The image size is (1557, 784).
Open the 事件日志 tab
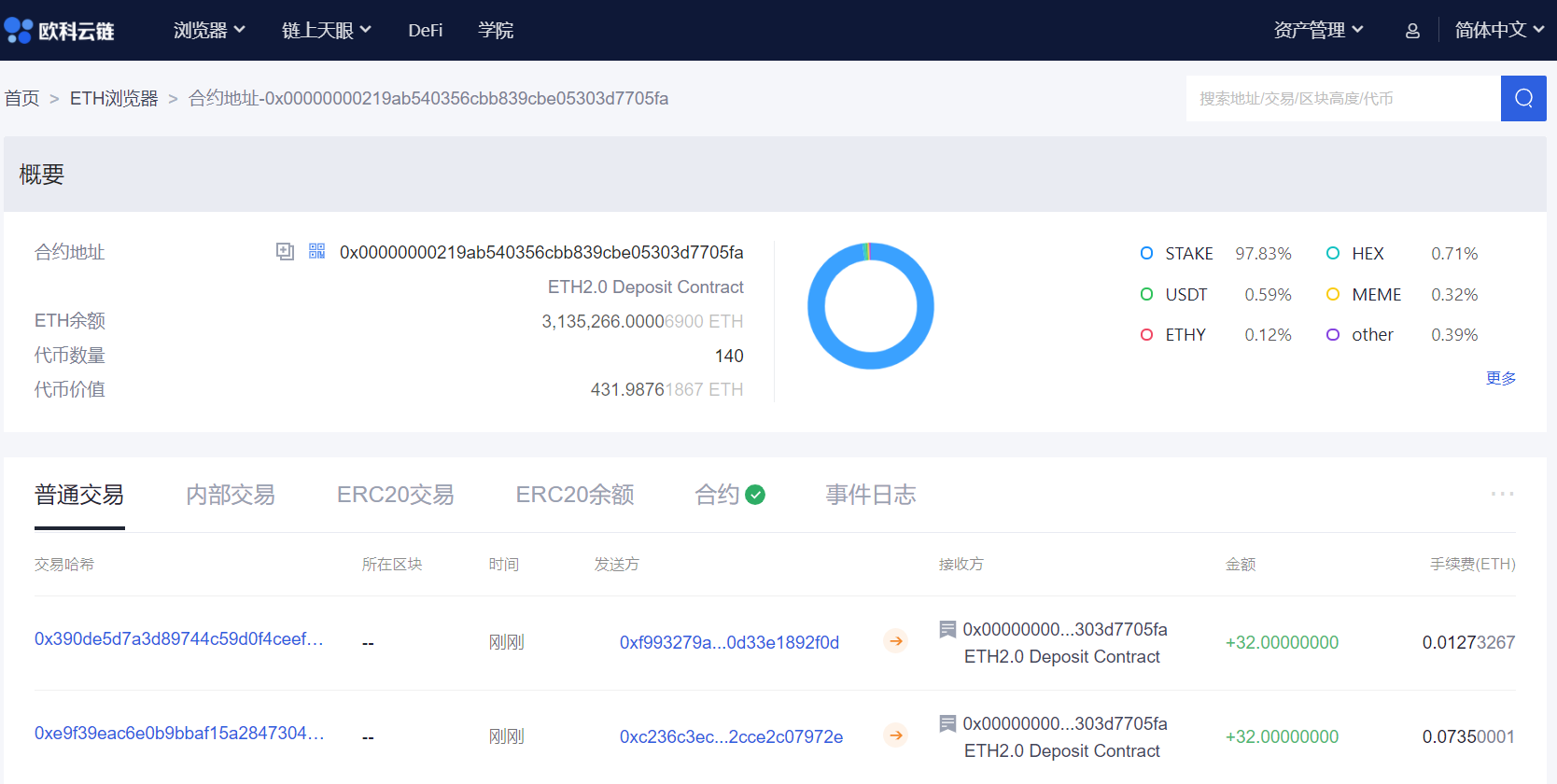[871, 495]
